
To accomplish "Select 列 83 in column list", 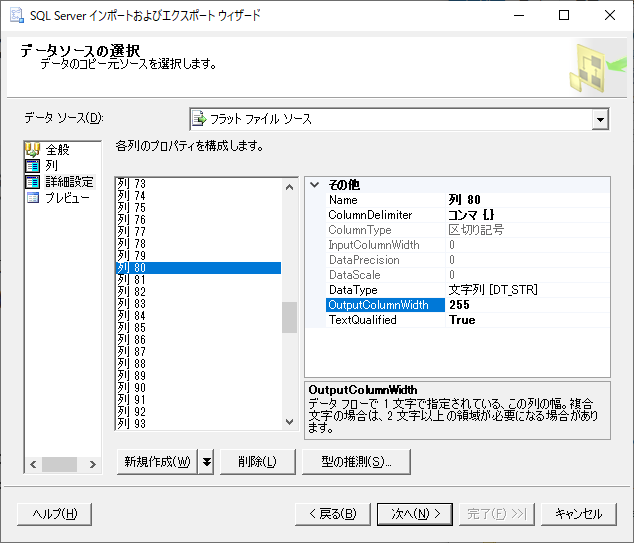I will pos(199,304).
